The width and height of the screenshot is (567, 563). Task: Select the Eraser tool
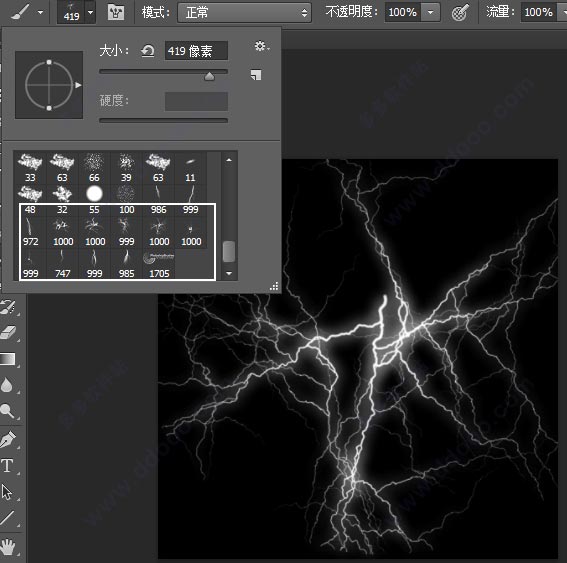(8, 332)
